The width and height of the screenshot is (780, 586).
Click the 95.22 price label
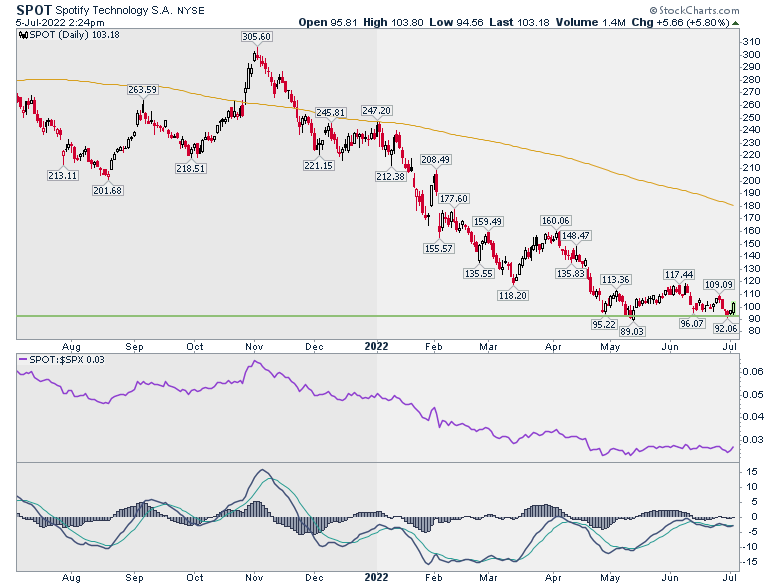(603, 324)
